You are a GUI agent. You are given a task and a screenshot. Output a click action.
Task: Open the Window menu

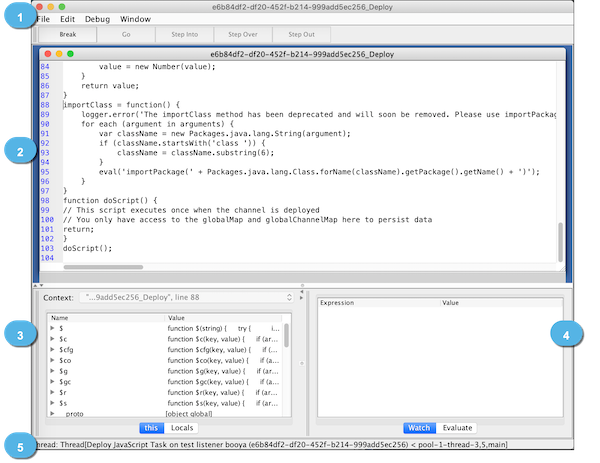pyautogui.click(x=135, y=19)
